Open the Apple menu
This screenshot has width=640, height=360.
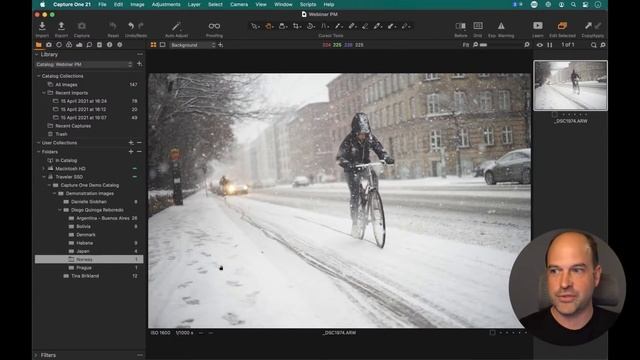[x=42, y=4]
